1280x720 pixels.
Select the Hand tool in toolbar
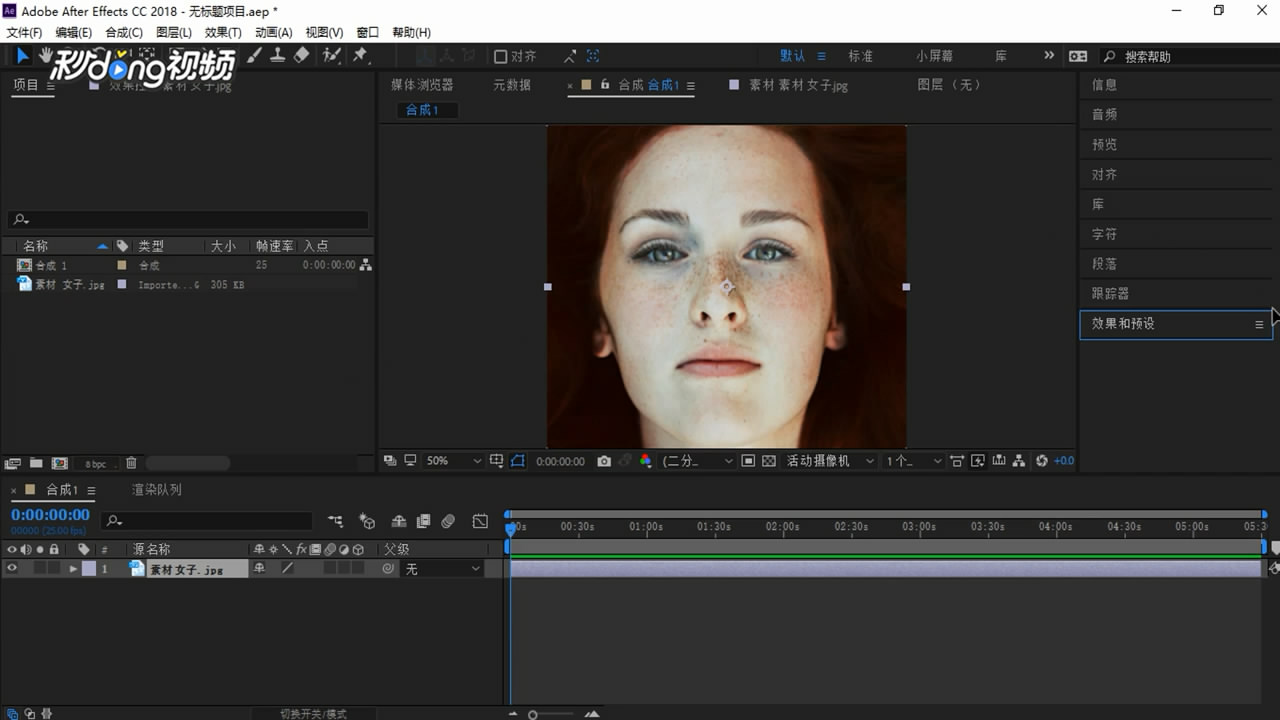tap(47, 55)
